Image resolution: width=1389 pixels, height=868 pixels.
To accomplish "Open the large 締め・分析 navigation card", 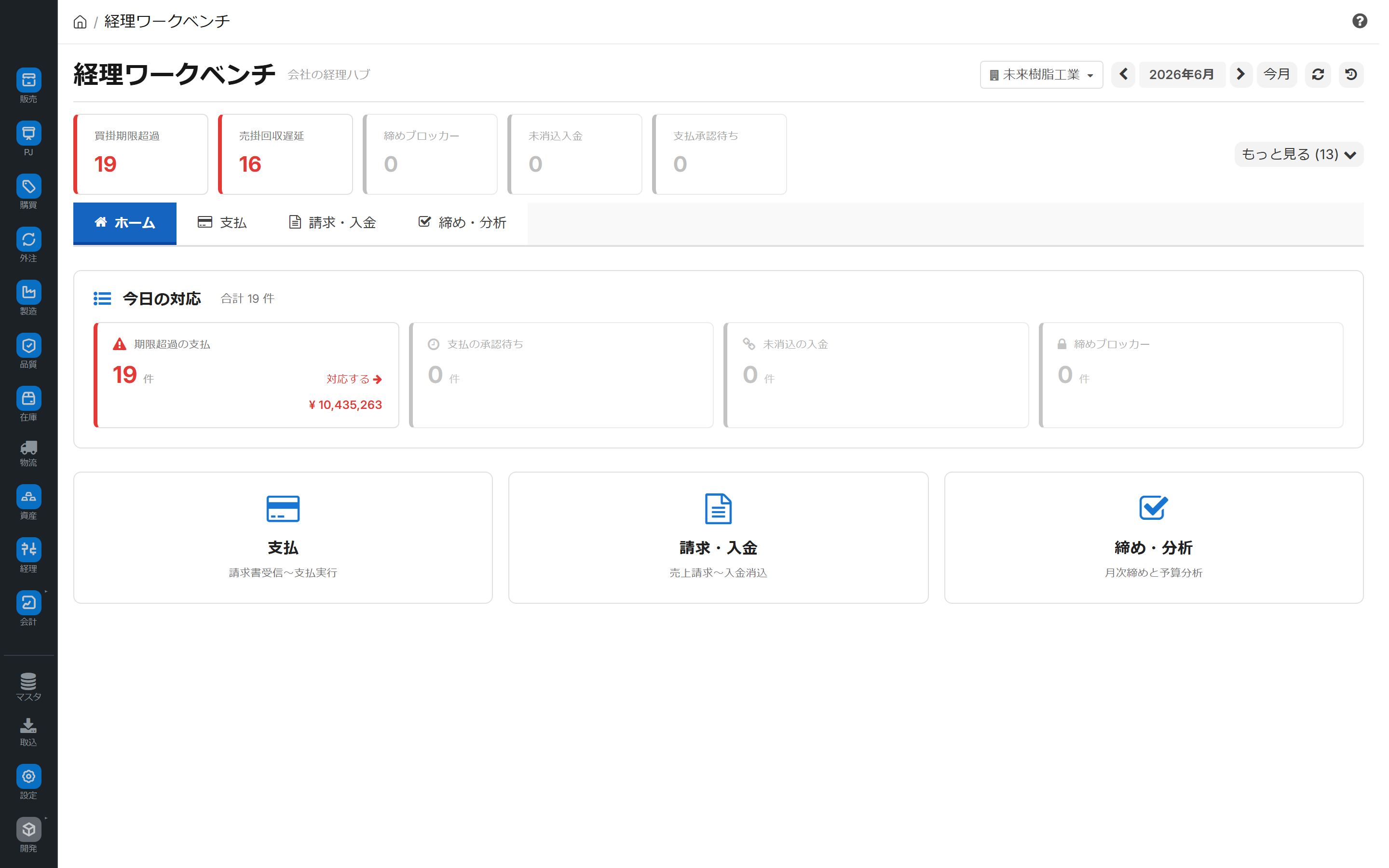I will tap(1154, 537).
